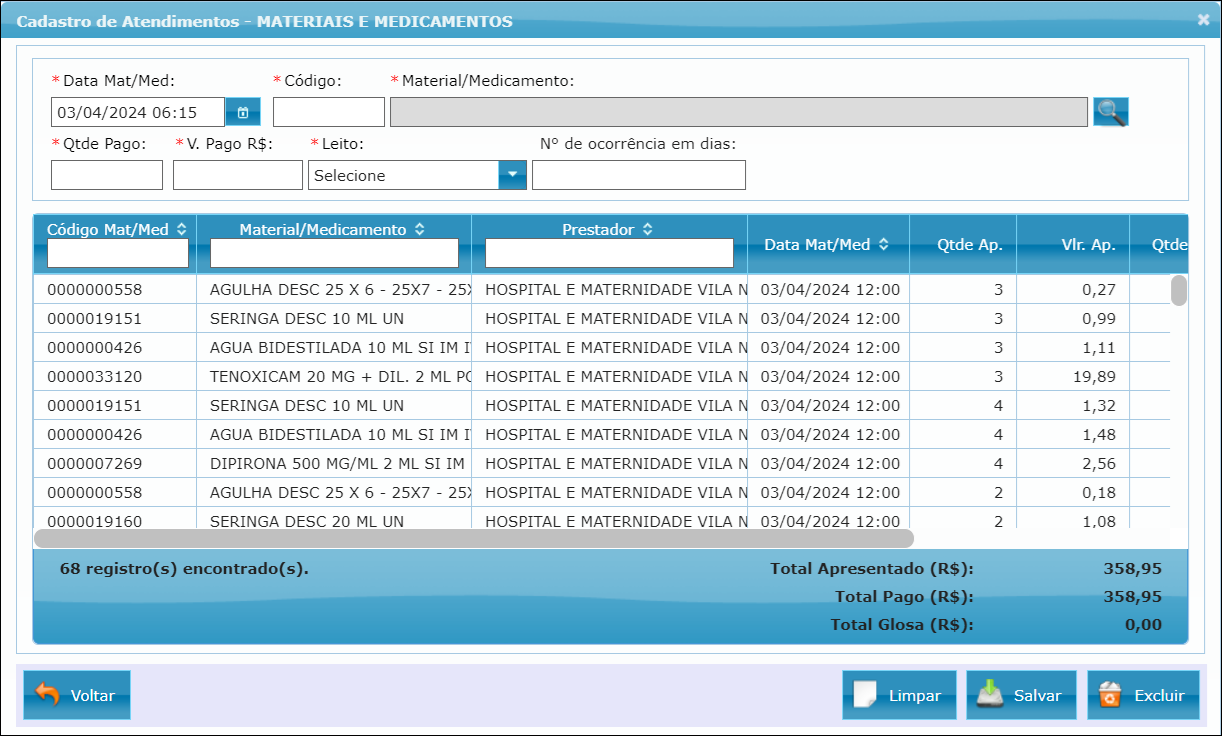This screenshot has width=1222, height=736.
Task: Sort by Material/Medicamento column arrows
Action: coord(419,229)
